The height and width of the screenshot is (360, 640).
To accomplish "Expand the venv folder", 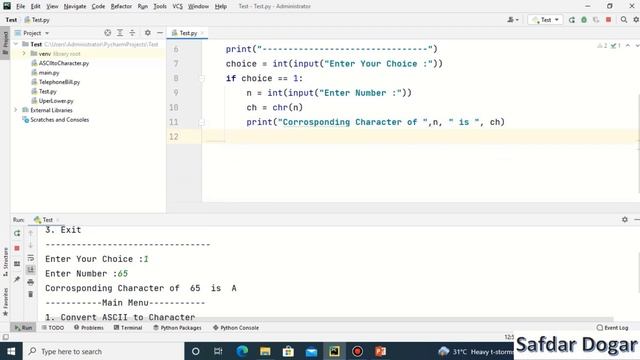I will 24,53.
